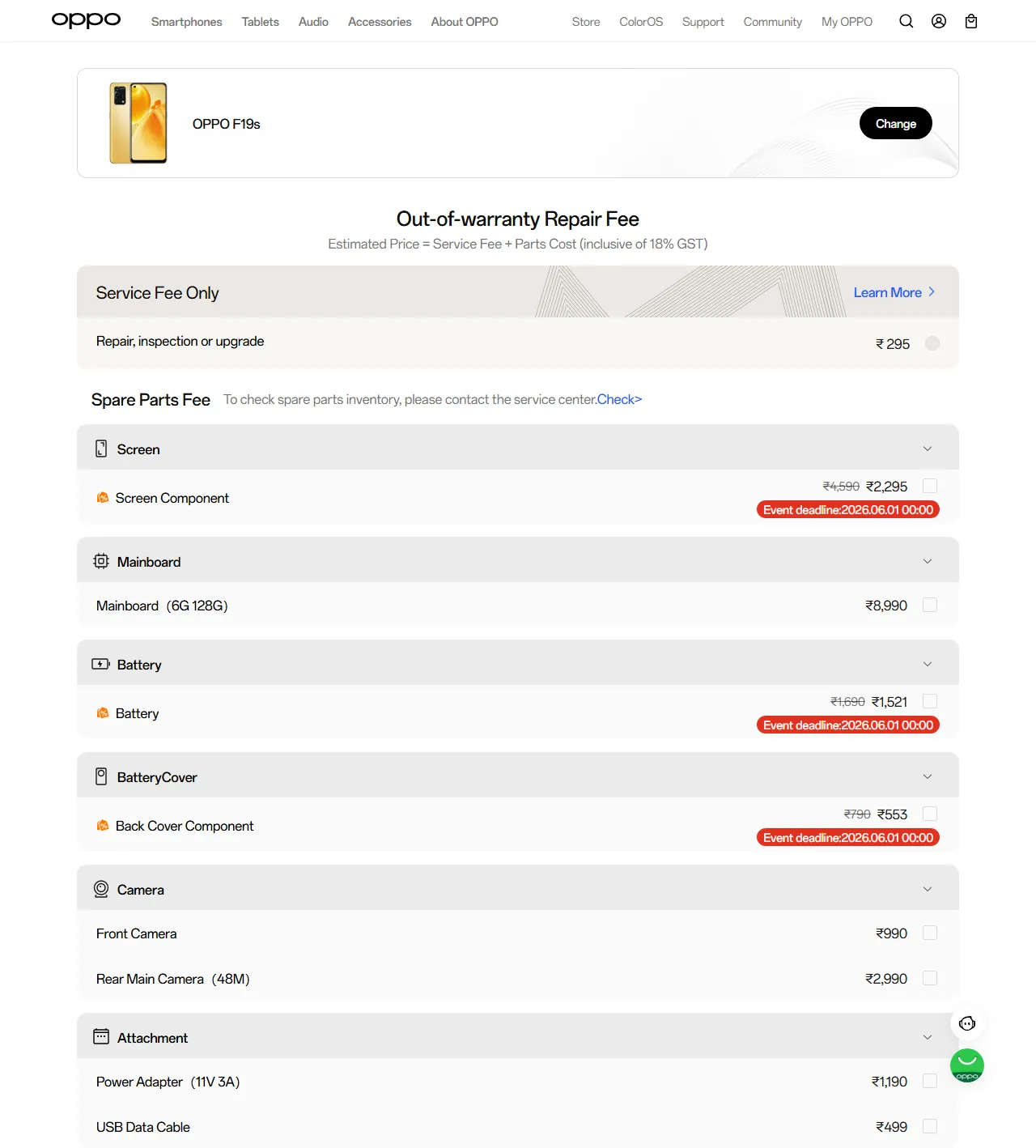
Task: Click the OPPO F19s phone thumbnail
Action: click(138, 123)
